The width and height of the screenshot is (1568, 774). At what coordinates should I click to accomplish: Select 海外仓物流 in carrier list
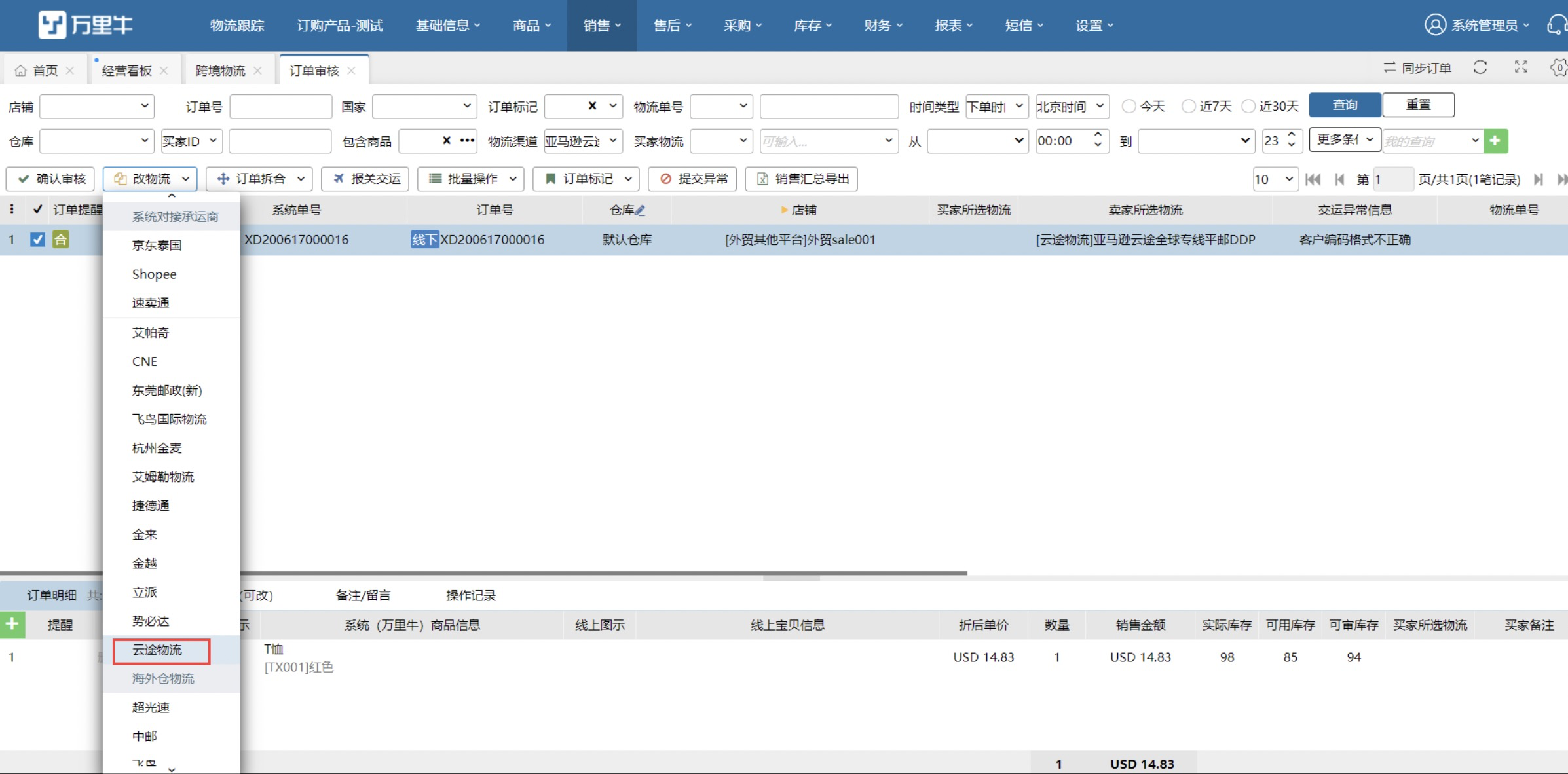(172, 679)
